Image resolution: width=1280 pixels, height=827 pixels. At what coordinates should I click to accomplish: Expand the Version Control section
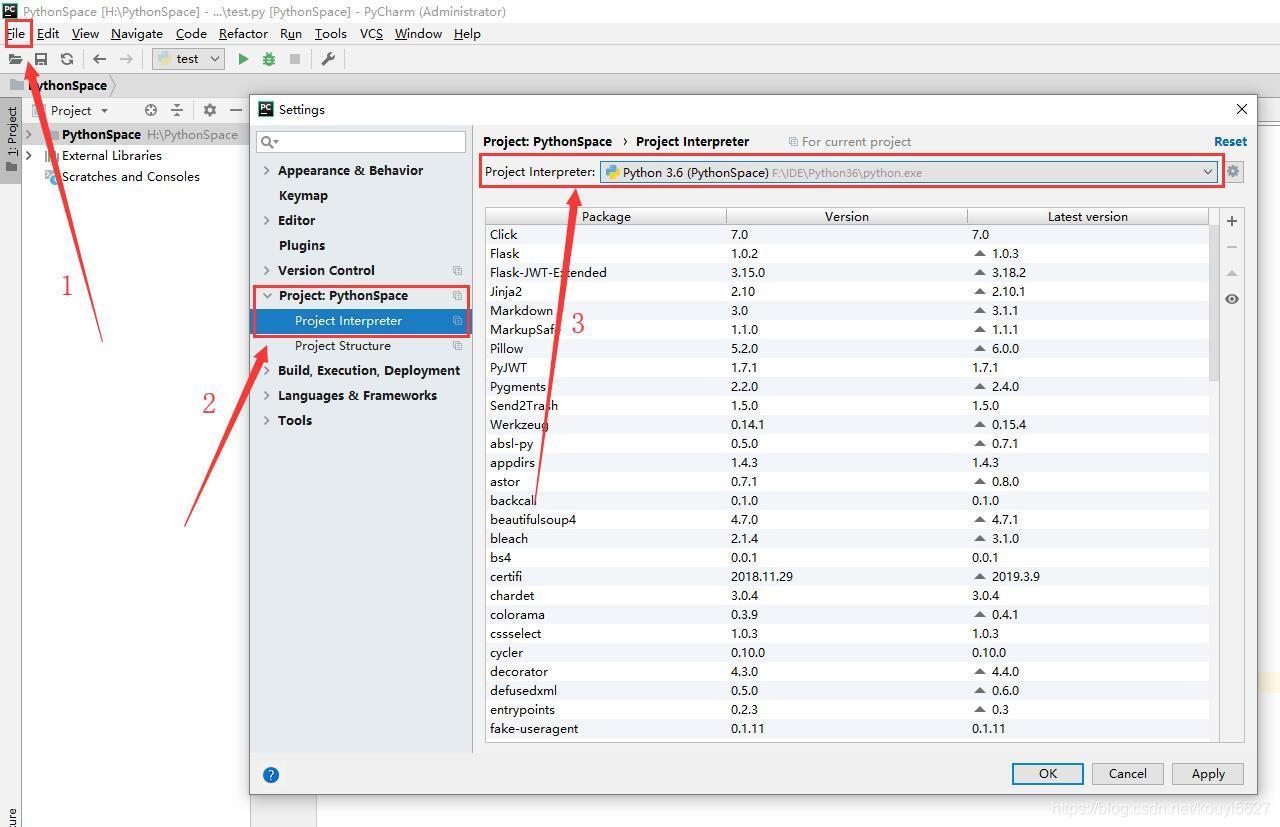(267, 271)
